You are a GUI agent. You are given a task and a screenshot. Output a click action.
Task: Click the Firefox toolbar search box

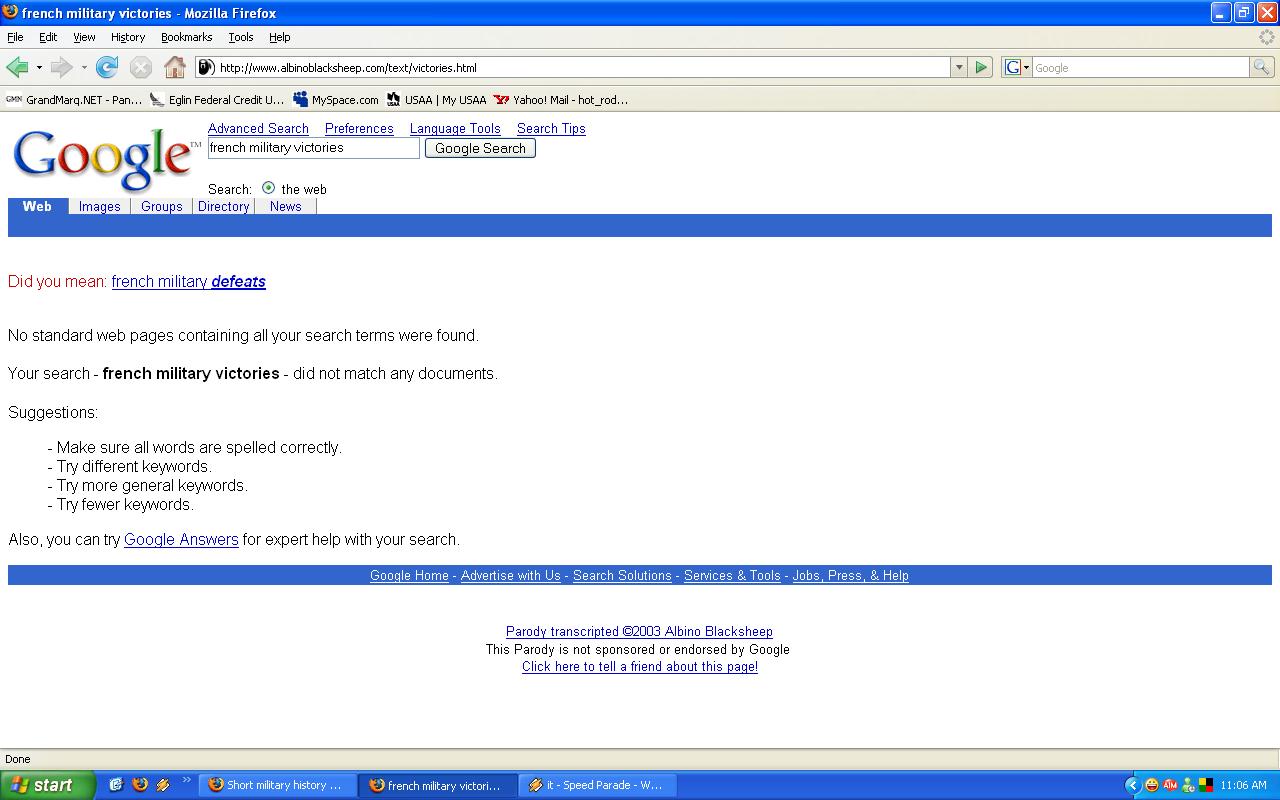click(1140, 67)
